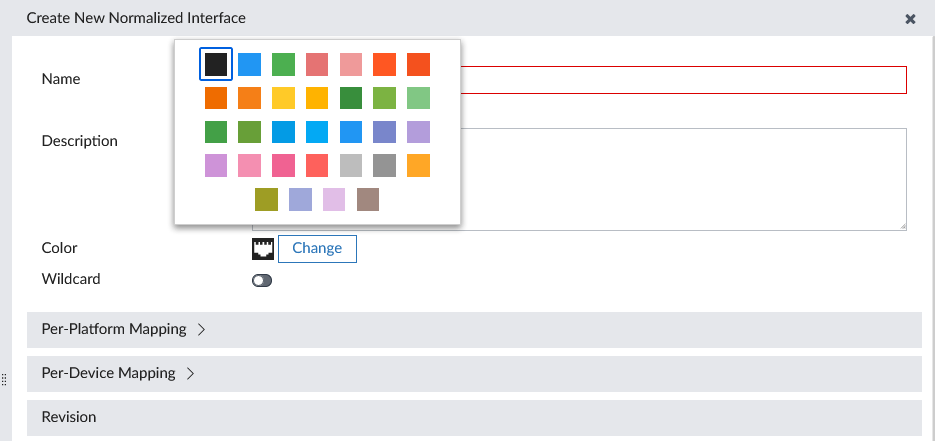Screen dimensions: 935x441
Task: Select the hot pink color swatch
Action: [283, 165]
